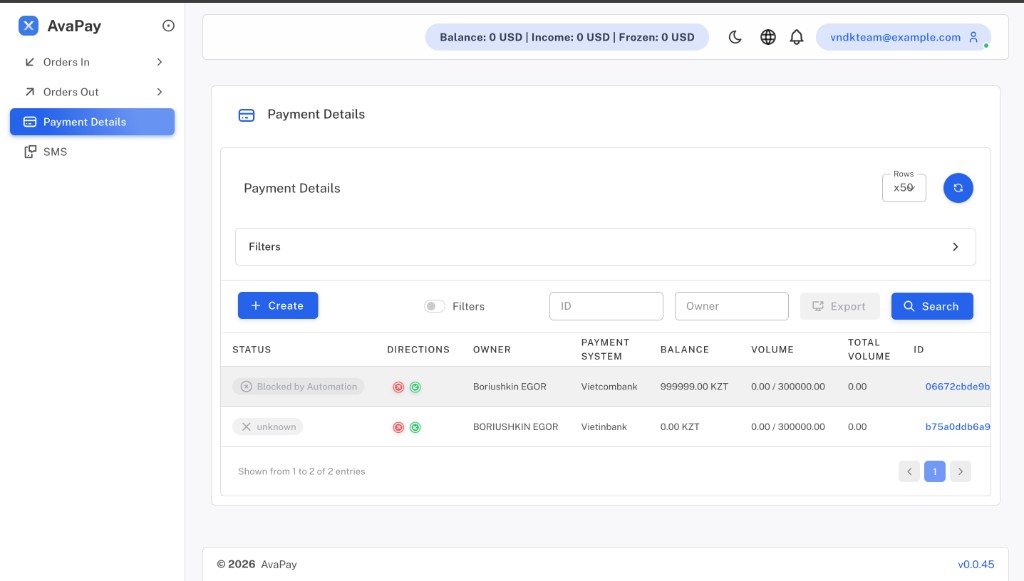Click red direction icon in Vietcombank row
The height and width of the screenshot is (581, 1024).
point(398,387)
